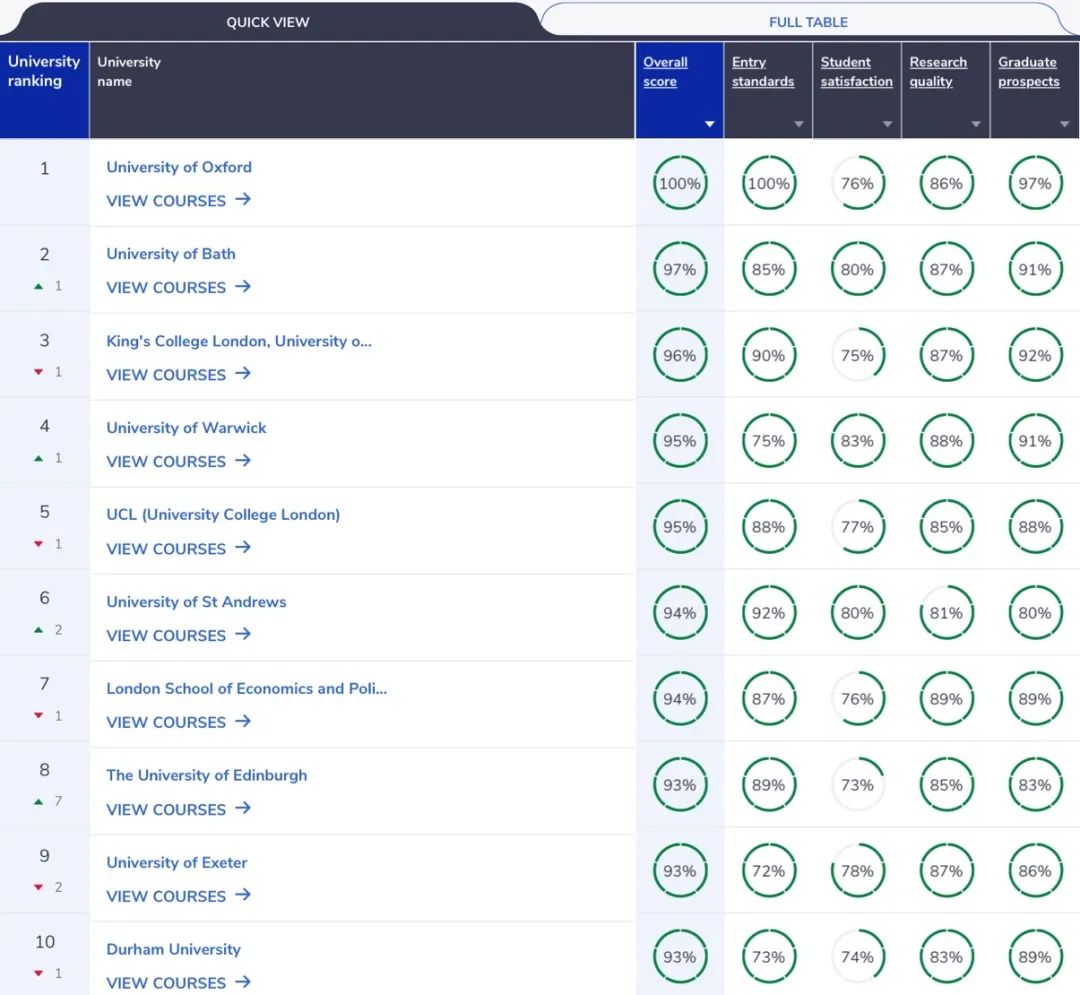Open the University of Oxford link
Image resolution: width=1080 pixels, height=995 pixels.
click(x=179, y=167)
